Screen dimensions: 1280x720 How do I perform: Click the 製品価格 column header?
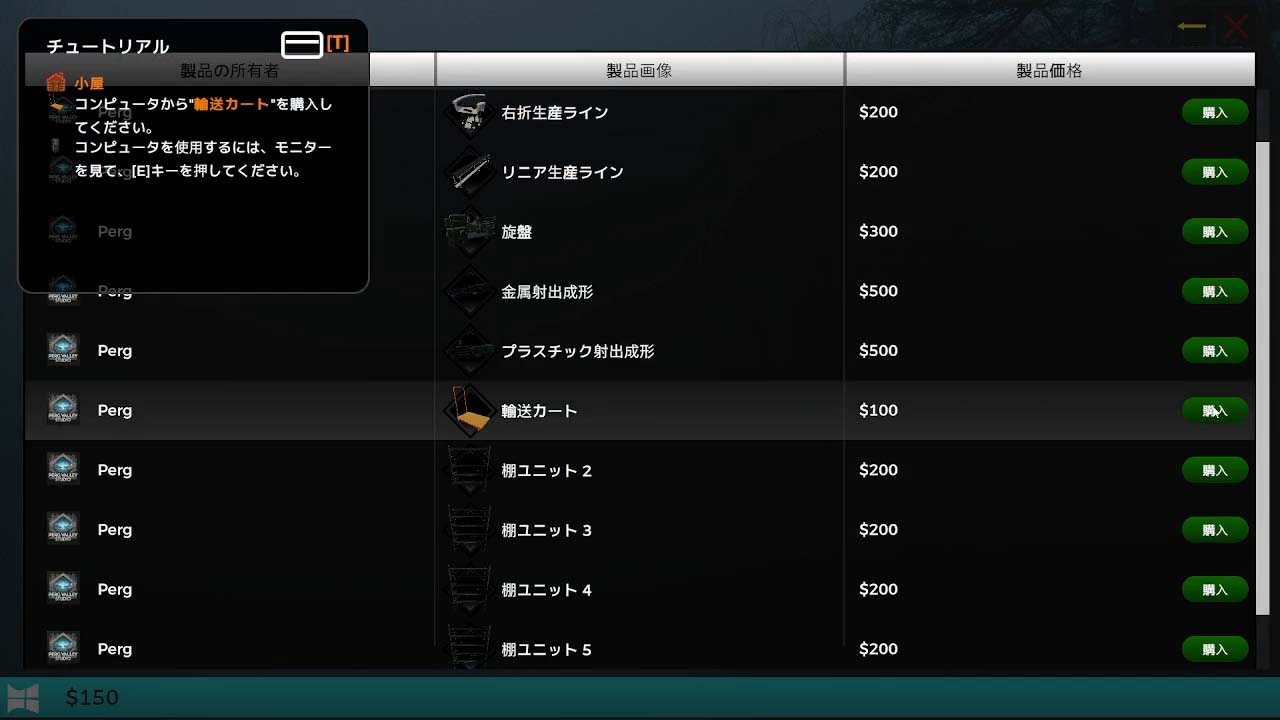pos(1049,70)
